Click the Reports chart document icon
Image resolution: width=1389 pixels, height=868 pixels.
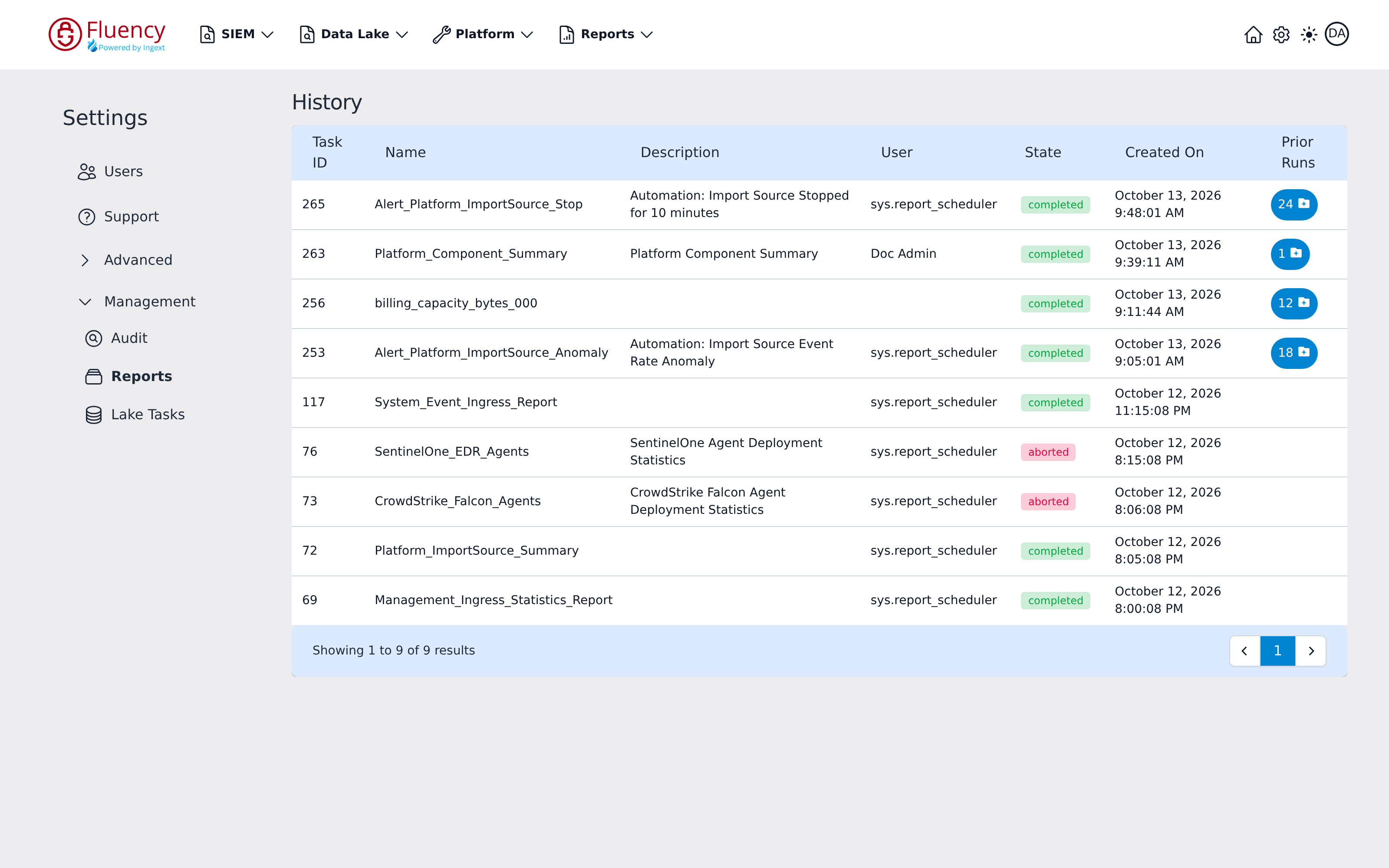[x=566, y=34]
